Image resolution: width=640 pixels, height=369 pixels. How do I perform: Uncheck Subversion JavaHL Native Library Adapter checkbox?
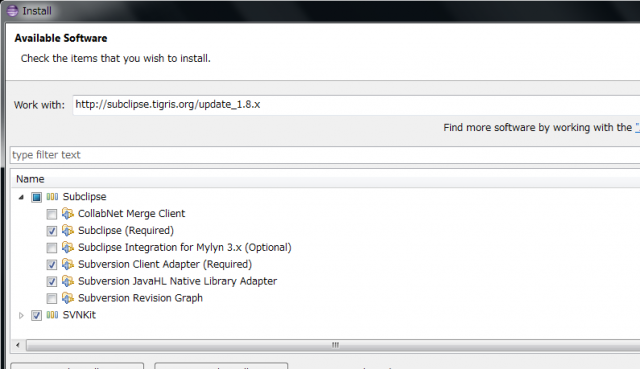[52, 282]
